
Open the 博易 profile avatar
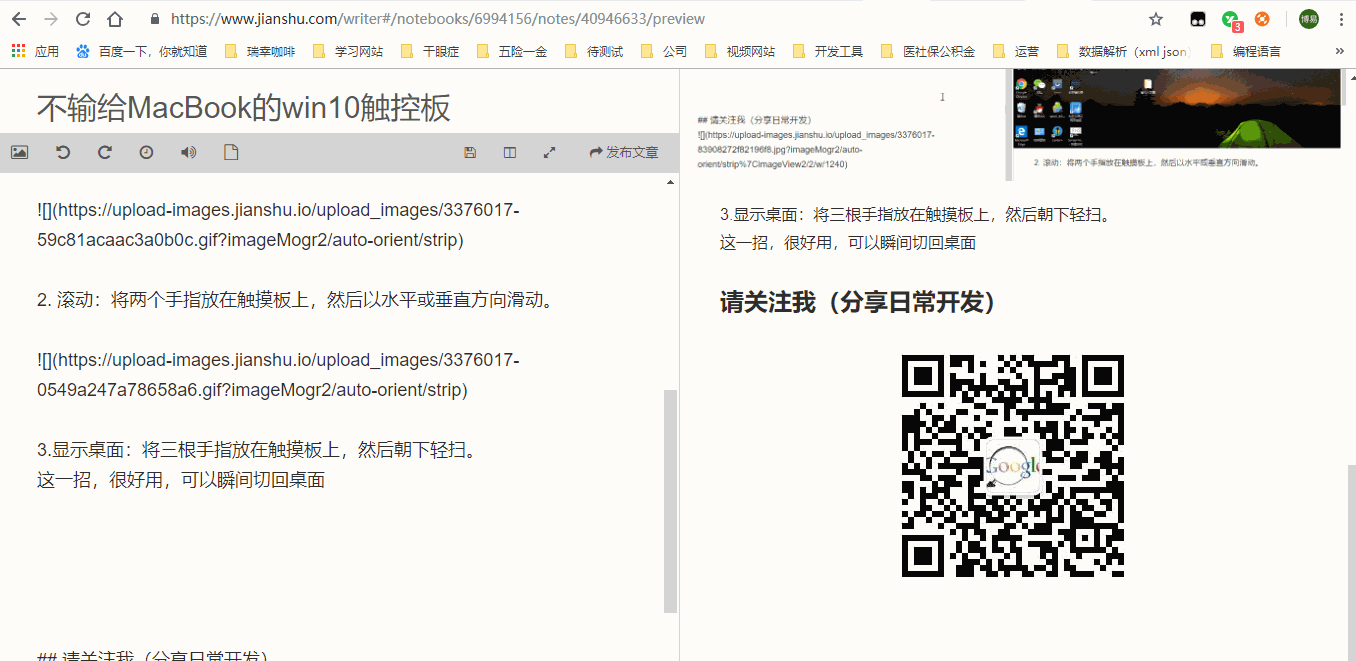tap(1309, 19)
